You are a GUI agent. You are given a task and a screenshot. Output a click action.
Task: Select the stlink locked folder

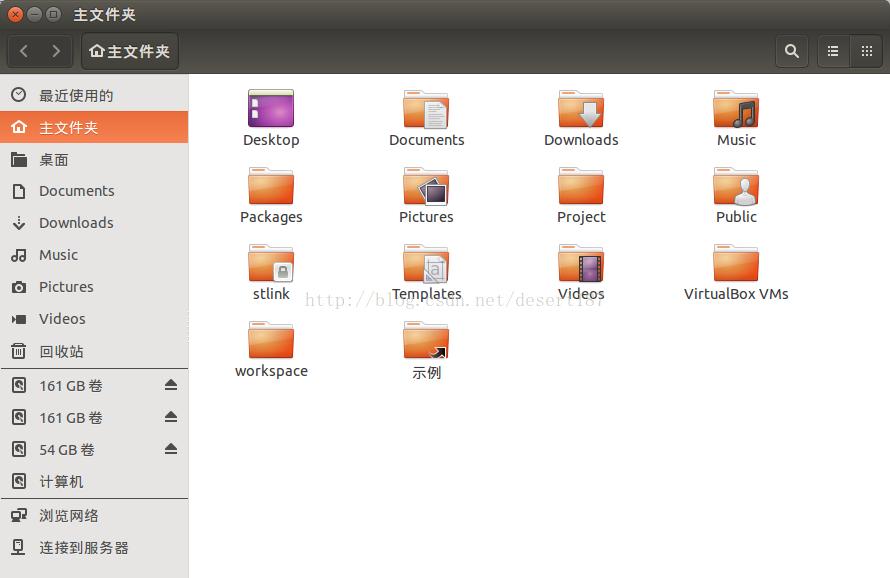(271, 265)
